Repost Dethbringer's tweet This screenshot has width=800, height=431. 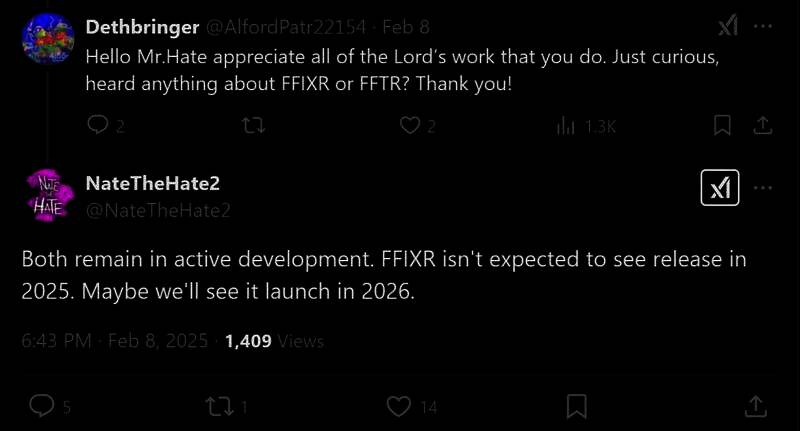tap(255, 125)
